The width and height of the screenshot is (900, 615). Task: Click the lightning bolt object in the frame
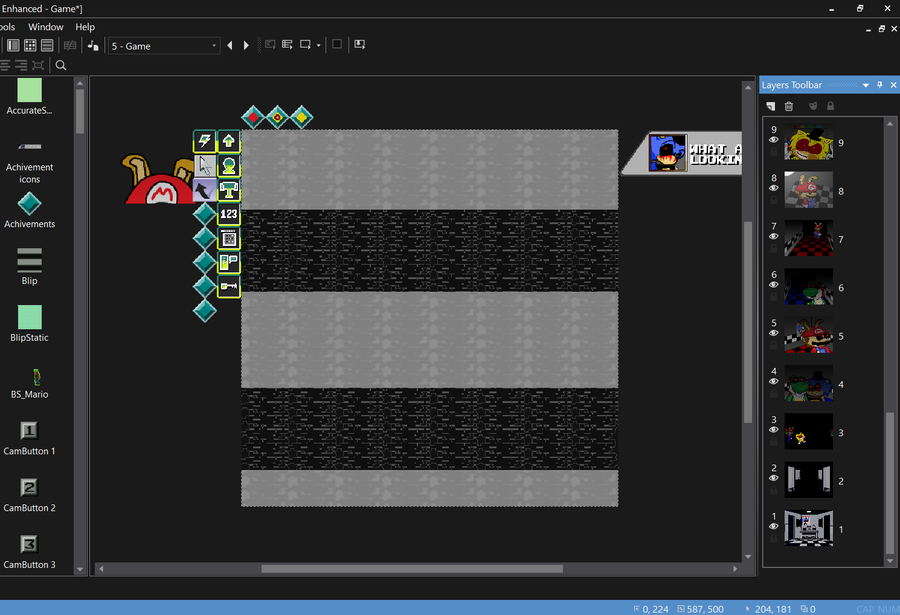click(x=204, y=141)
